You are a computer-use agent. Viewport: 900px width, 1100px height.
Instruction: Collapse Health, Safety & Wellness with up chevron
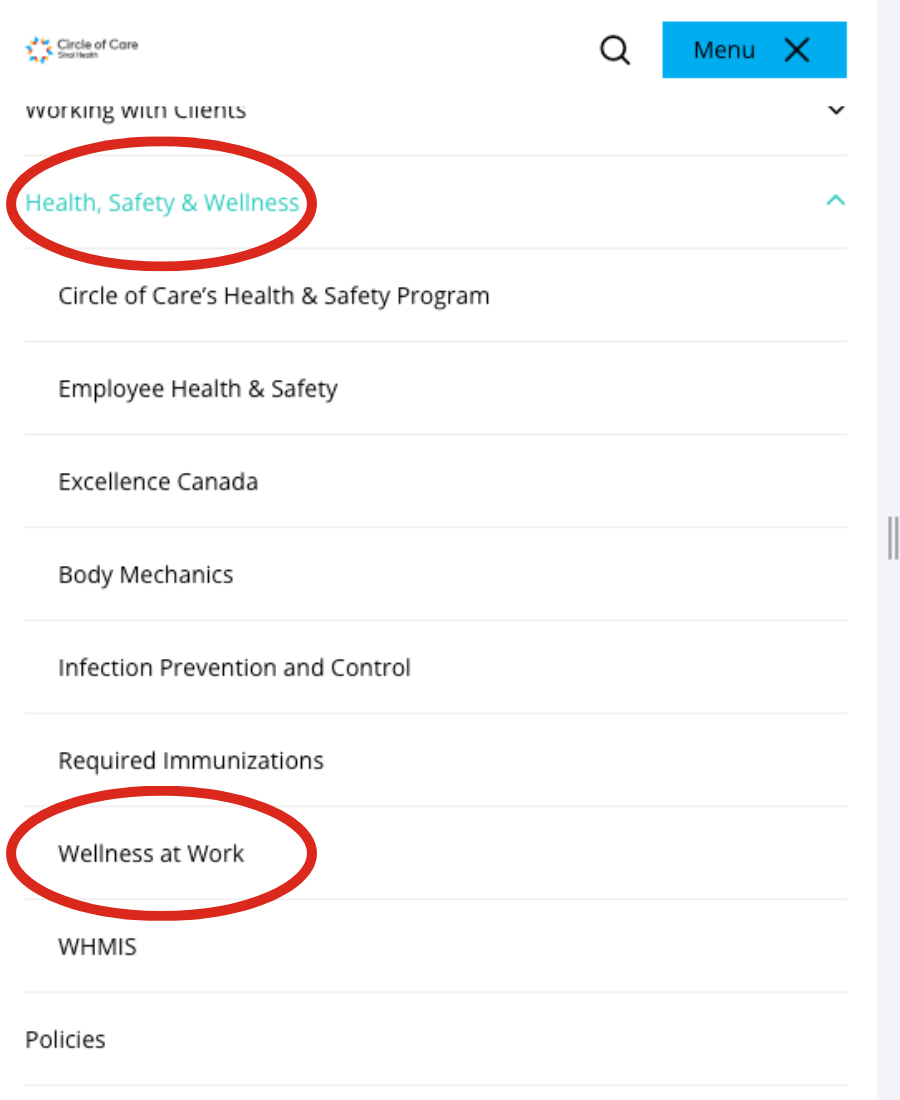[x=835, y=201]
